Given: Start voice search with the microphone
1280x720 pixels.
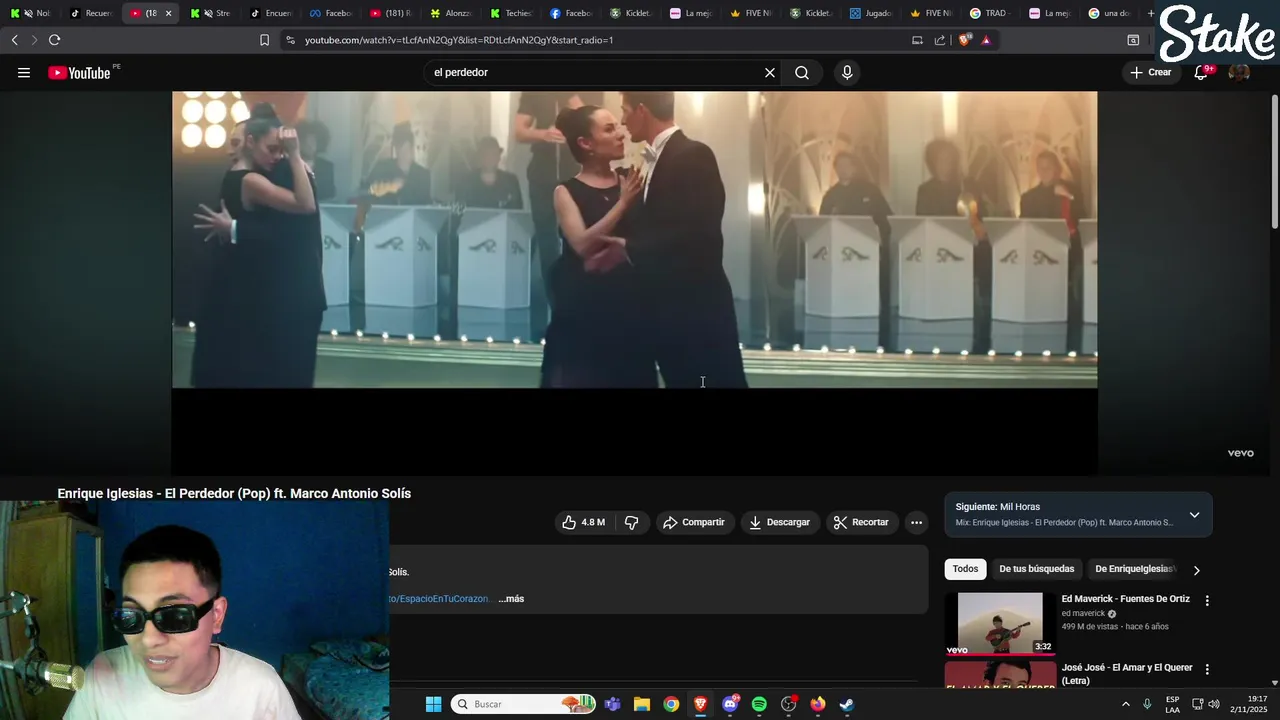Looking at the screenshot, I should [847, 72].
